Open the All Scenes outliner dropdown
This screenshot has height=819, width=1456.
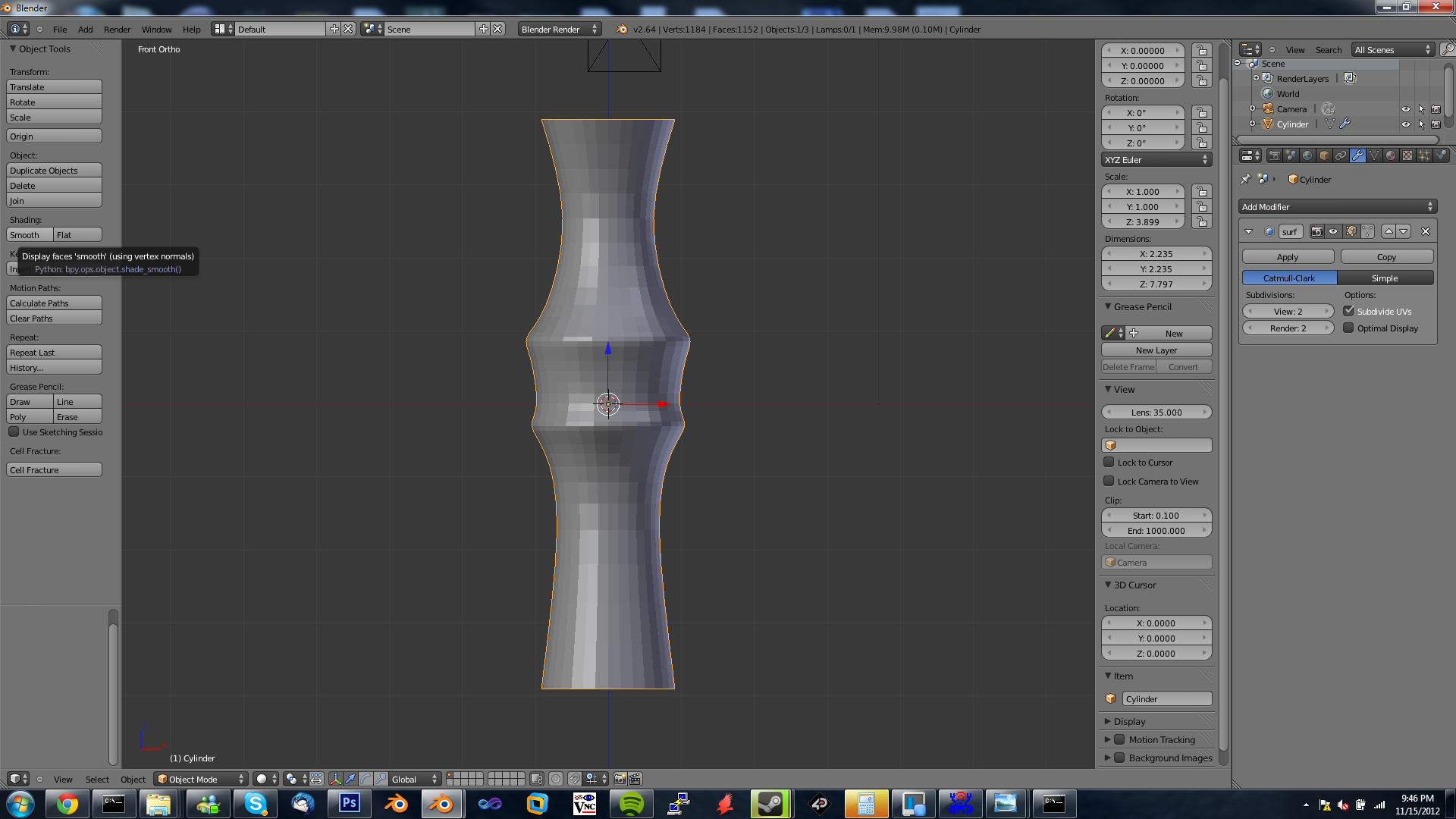point(1393,50)
